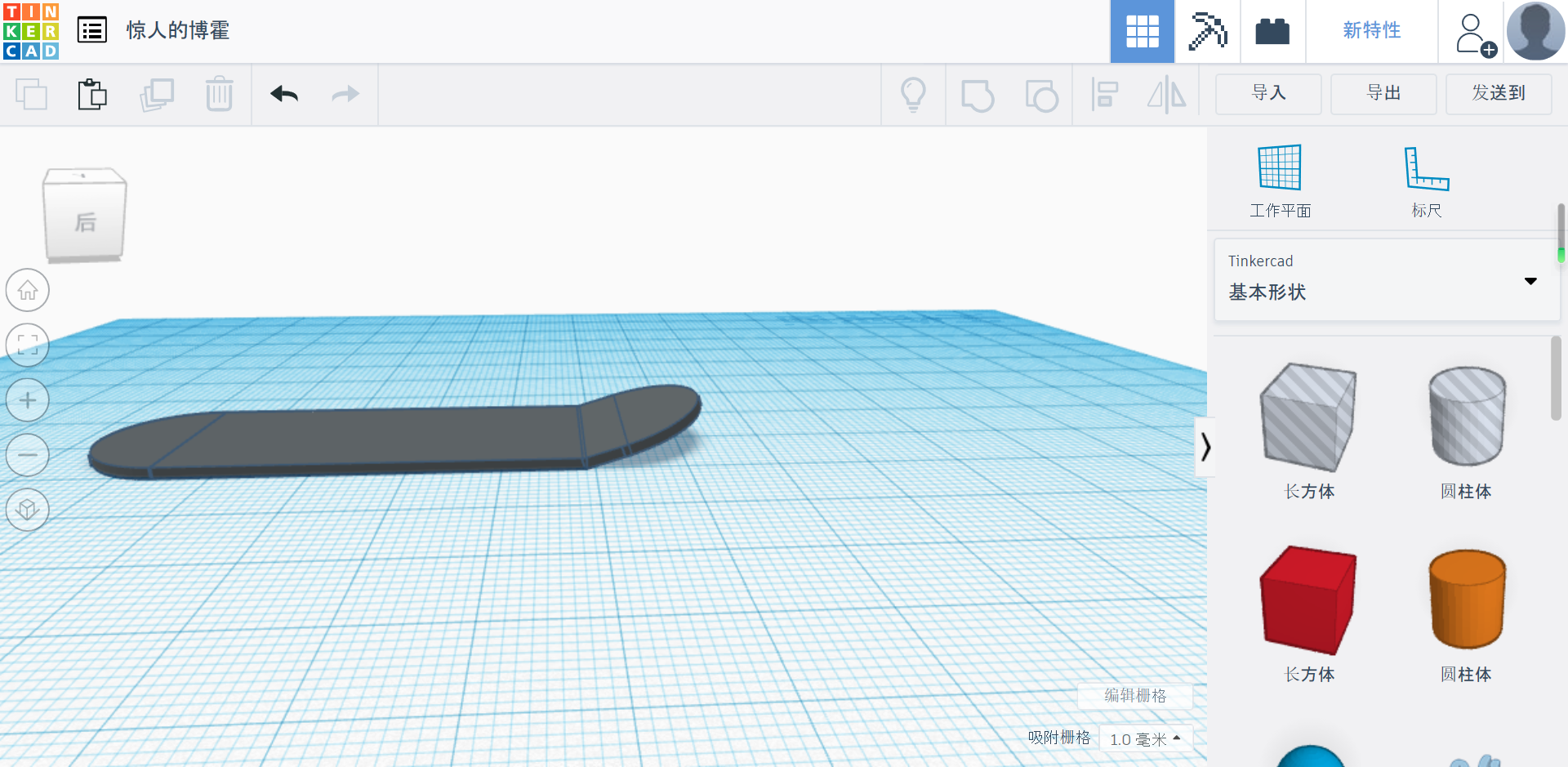
Task: Select the 标尺 ruler tool
Action: [x=1426, y=181]
